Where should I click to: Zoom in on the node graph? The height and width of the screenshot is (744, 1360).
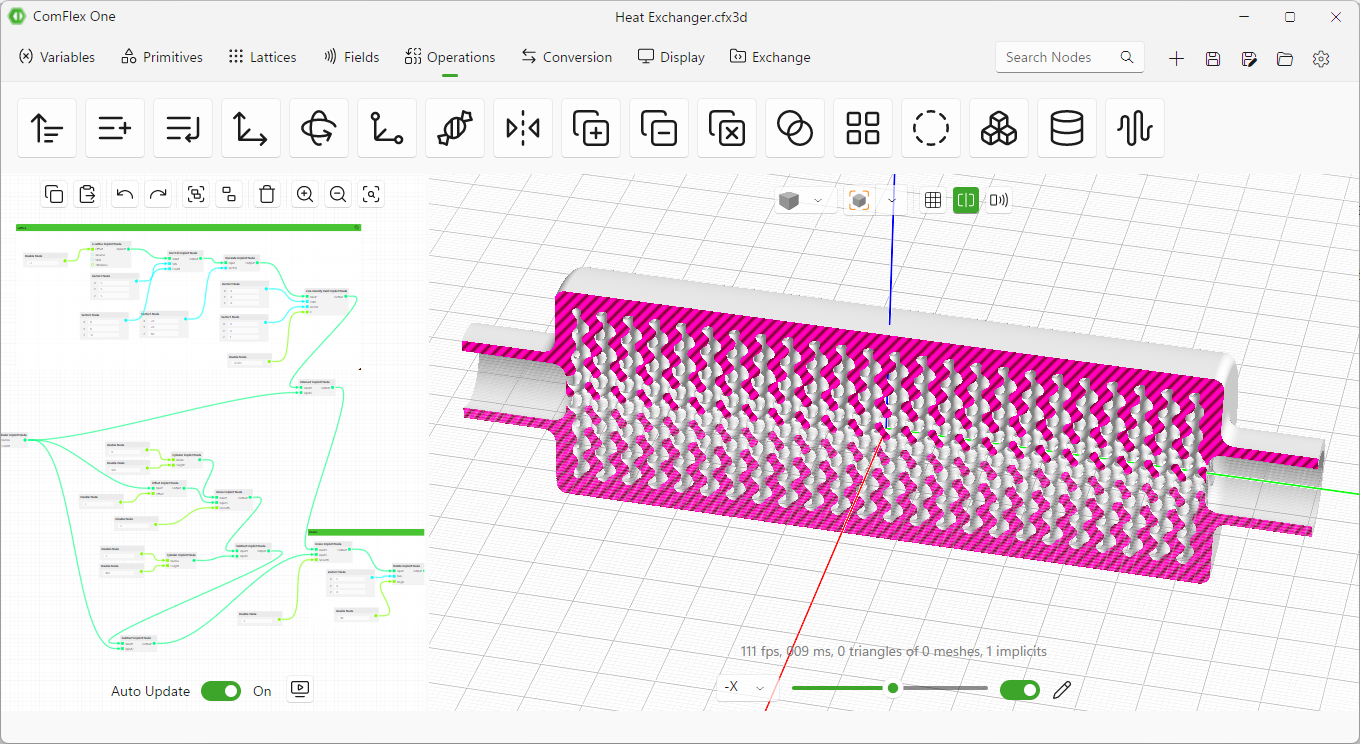pyautogui.click(x=305, y=194)
